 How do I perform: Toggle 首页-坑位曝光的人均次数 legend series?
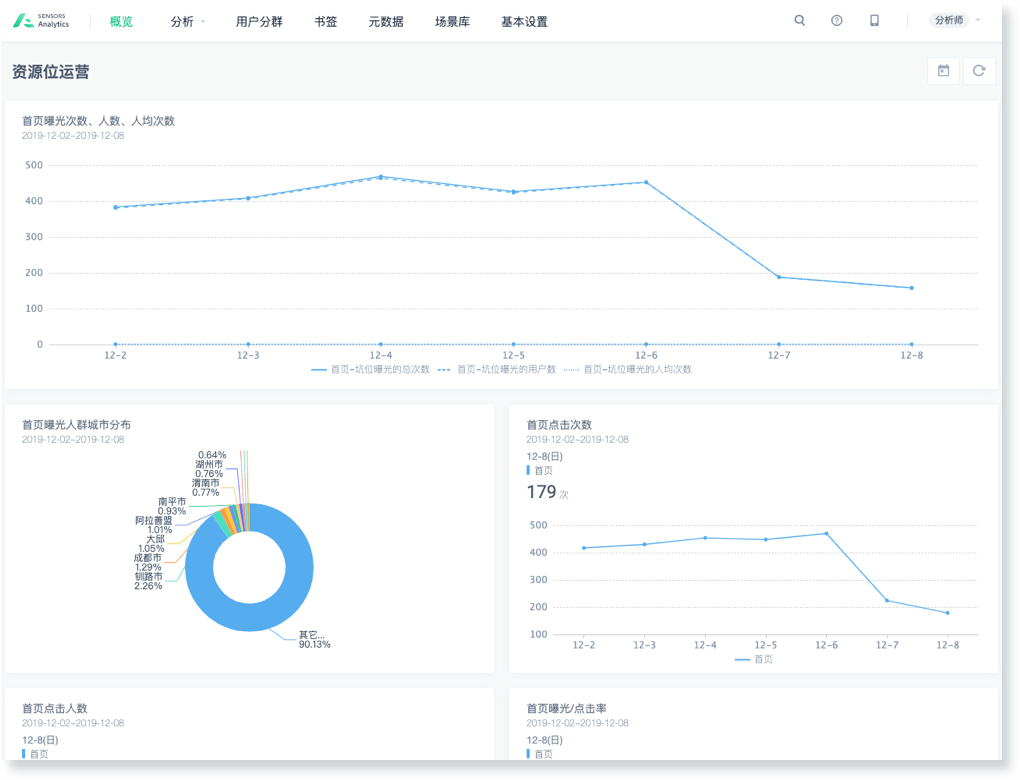point(628,369)
